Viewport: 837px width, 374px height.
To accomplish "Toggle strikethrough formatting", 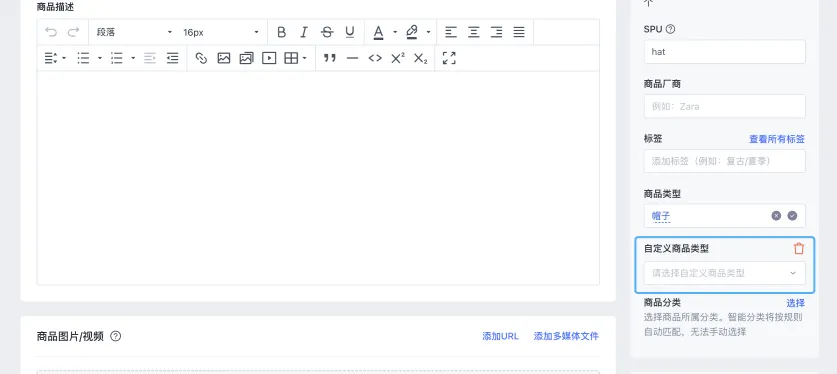I will click(327, 32).
